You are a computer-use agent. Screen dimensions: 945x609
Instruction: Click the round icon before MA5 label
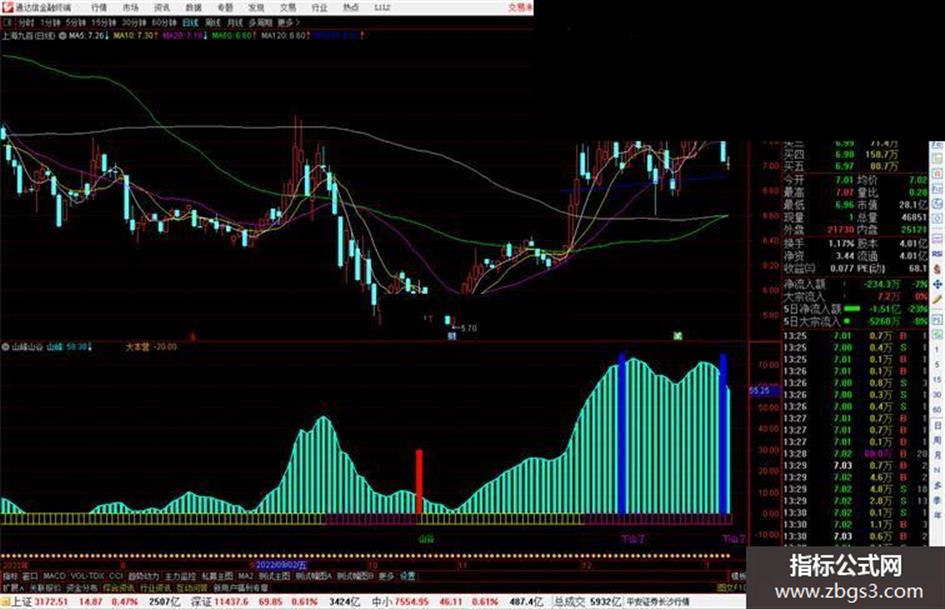(63, 36)
